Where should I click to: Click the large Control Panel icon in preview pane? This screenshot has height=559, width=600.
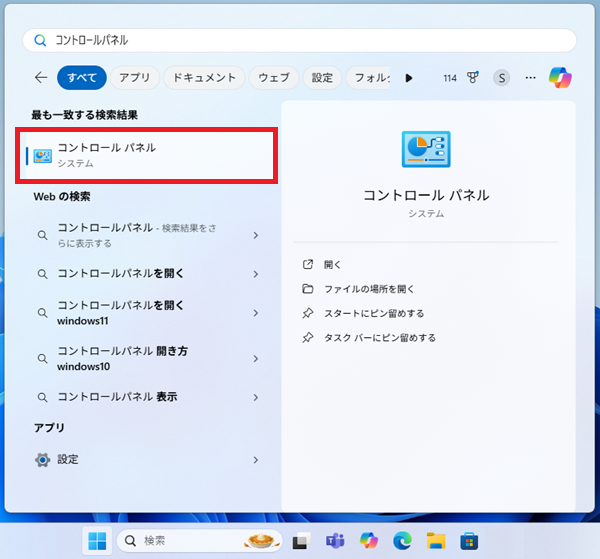point(426,149)
